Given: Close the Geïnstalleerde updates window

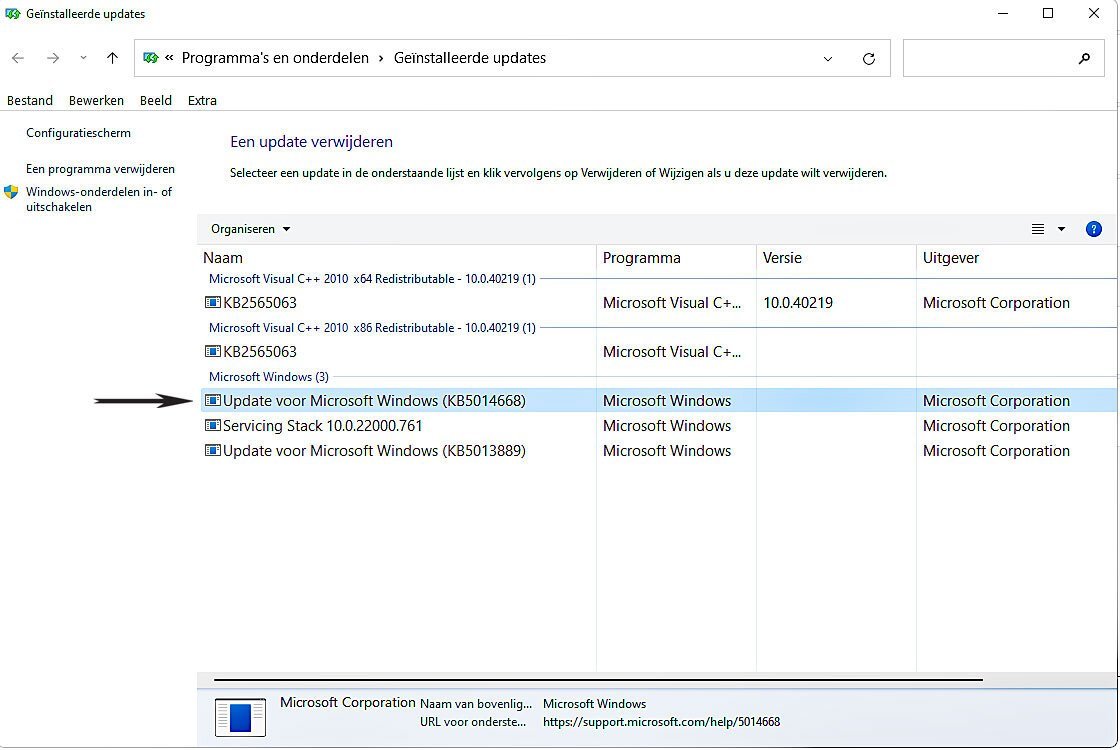Looking at the screenshot, I should click(1094, 14).
